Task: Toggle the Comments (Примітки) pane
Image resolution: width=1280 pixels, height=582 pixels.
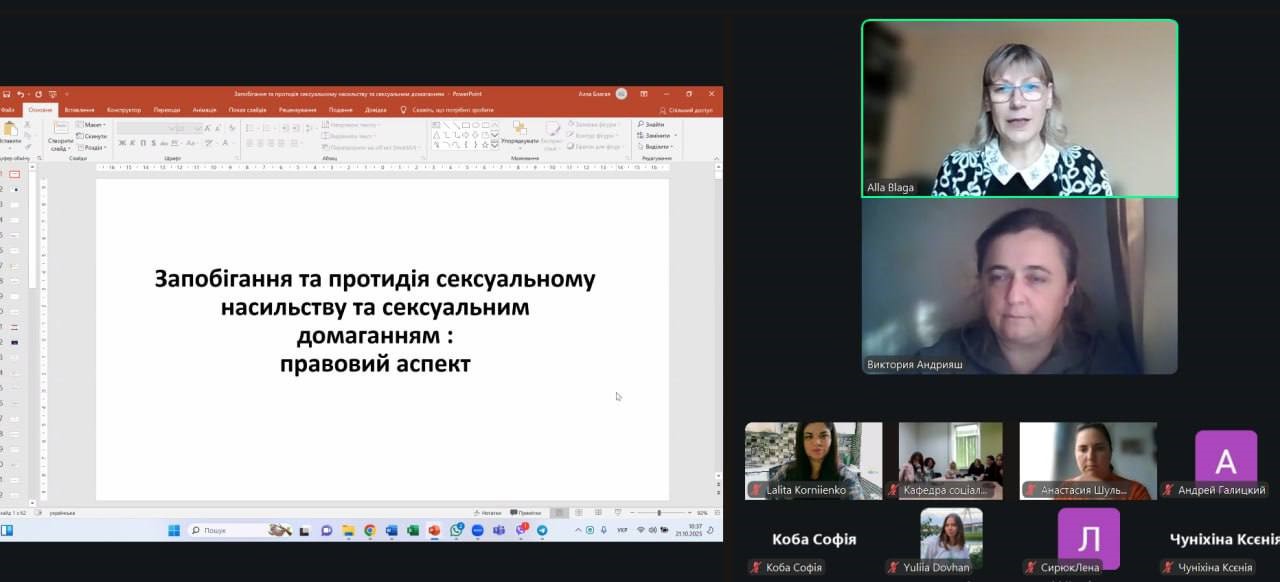Action: (x=526, y=512)
